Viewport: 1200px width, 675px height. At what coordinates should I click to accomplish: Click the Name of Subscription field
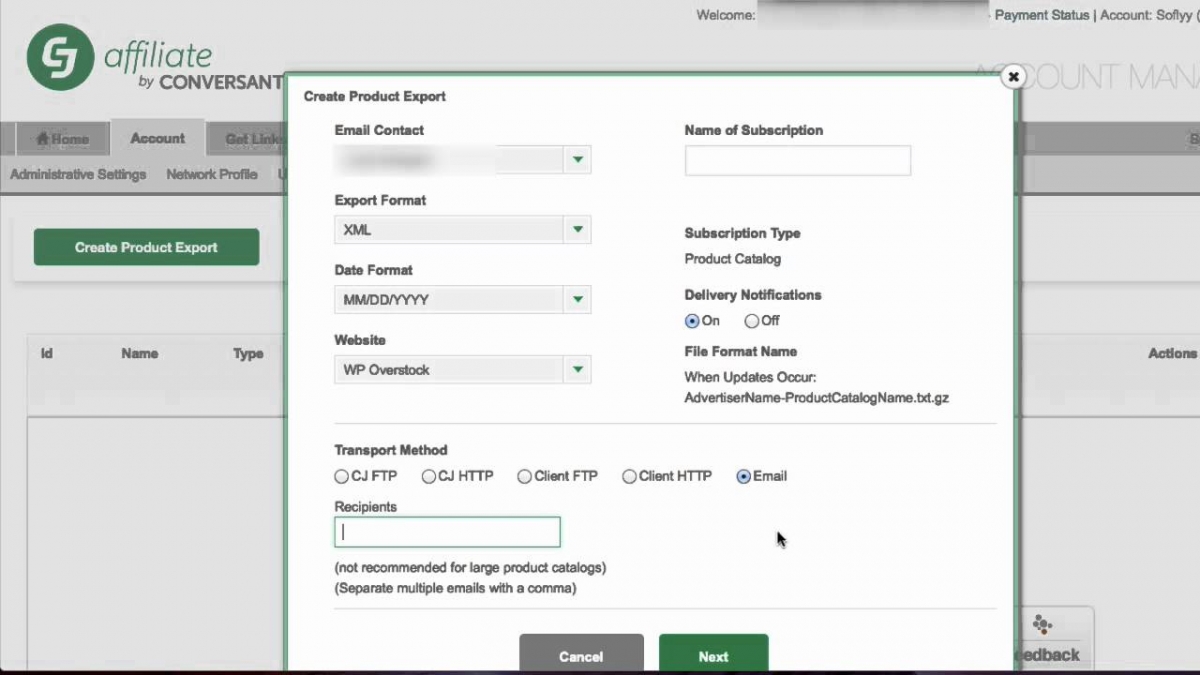click(797, 160)
